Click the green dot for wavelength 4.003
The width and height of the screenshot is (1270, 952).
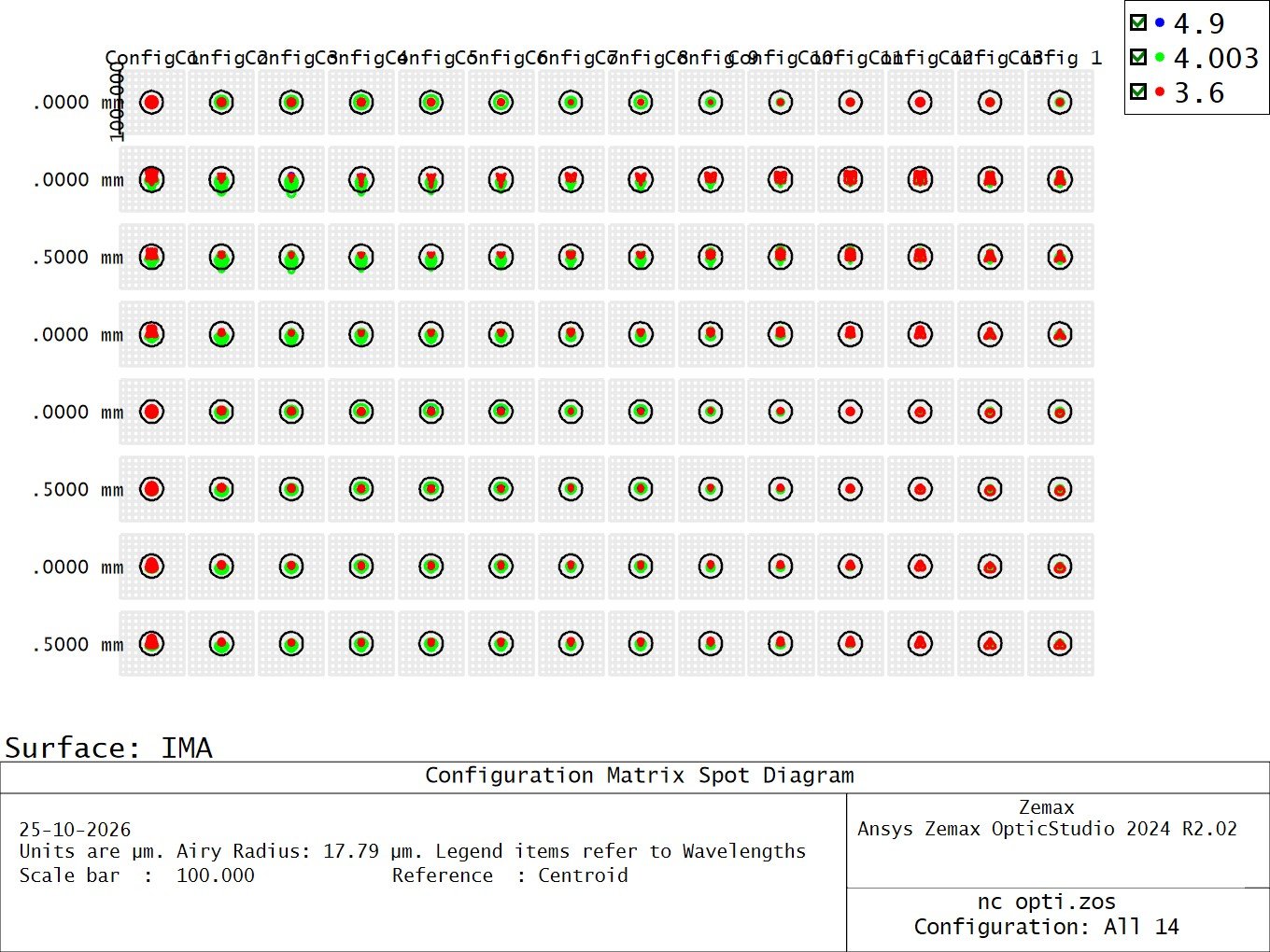pyautogui.click(x=1160, y=57)
